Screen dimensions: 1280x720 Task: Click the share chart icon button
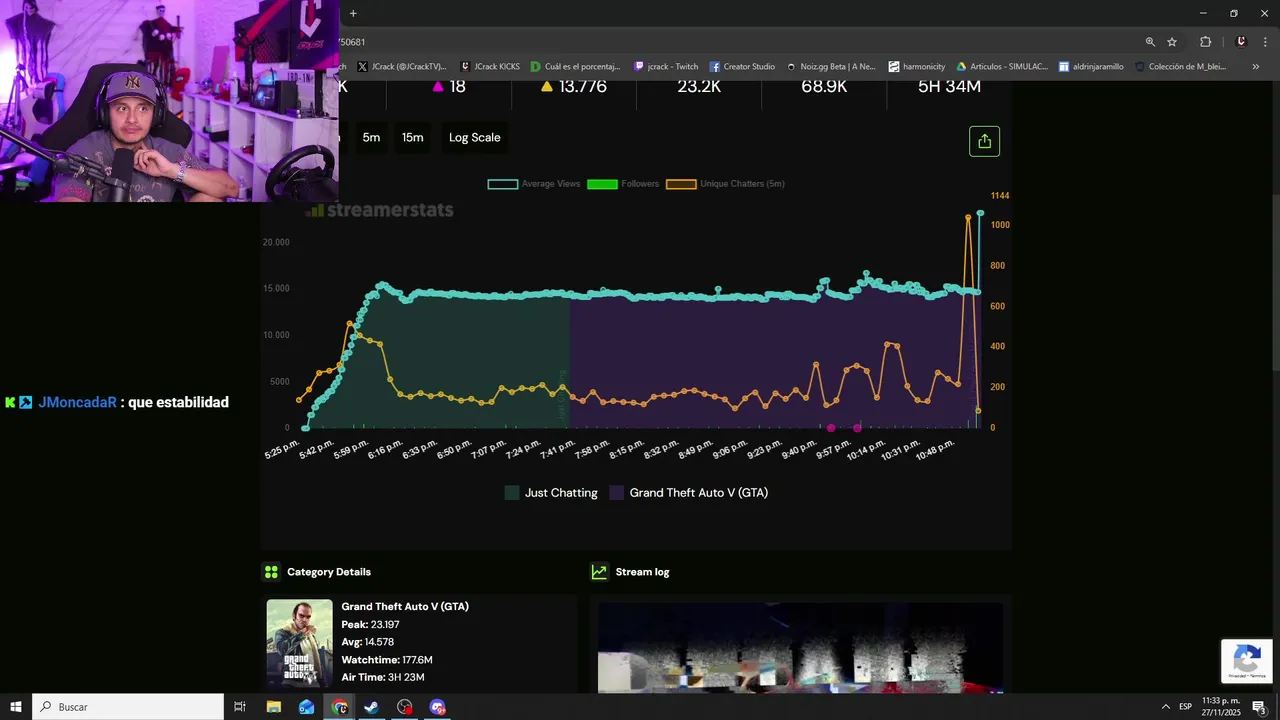984,141
